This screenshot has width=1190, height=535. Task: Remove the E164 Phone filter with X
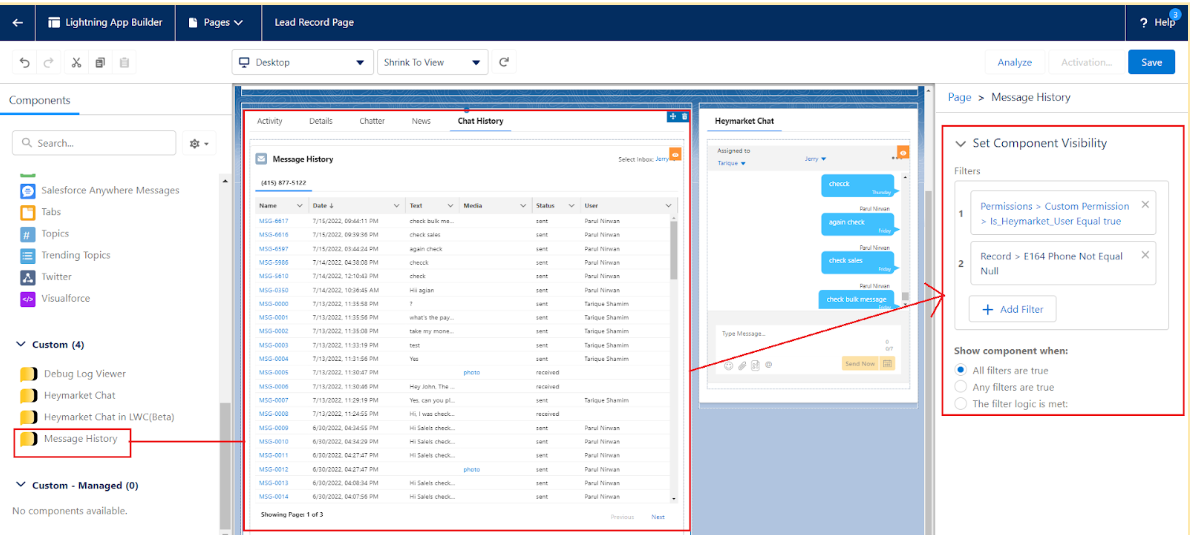tap(1145, 255)
